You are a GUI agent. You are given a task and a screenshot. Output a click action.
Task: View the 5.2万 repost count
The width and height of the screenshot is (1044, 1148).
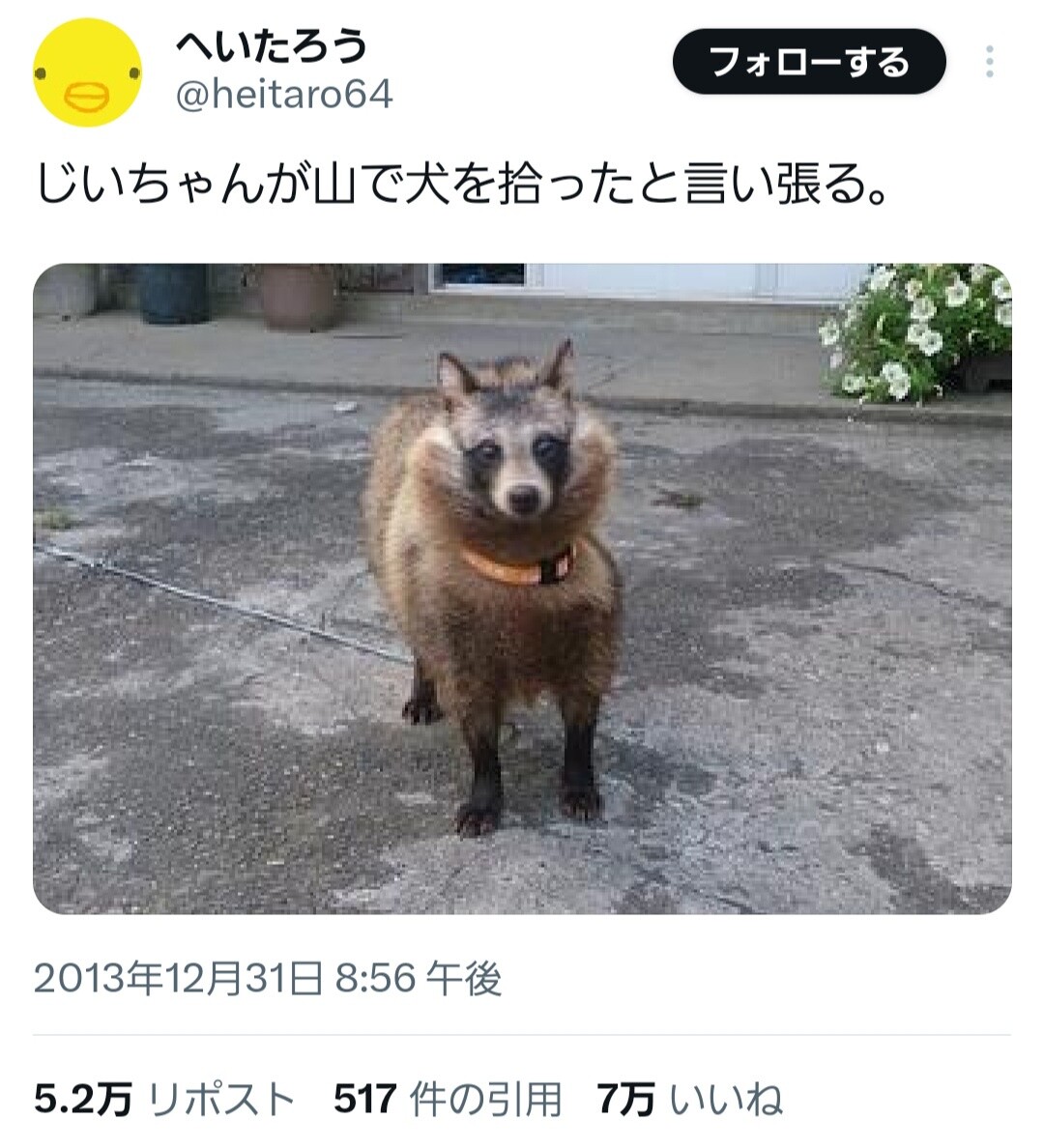click(x=83, y=1099)
